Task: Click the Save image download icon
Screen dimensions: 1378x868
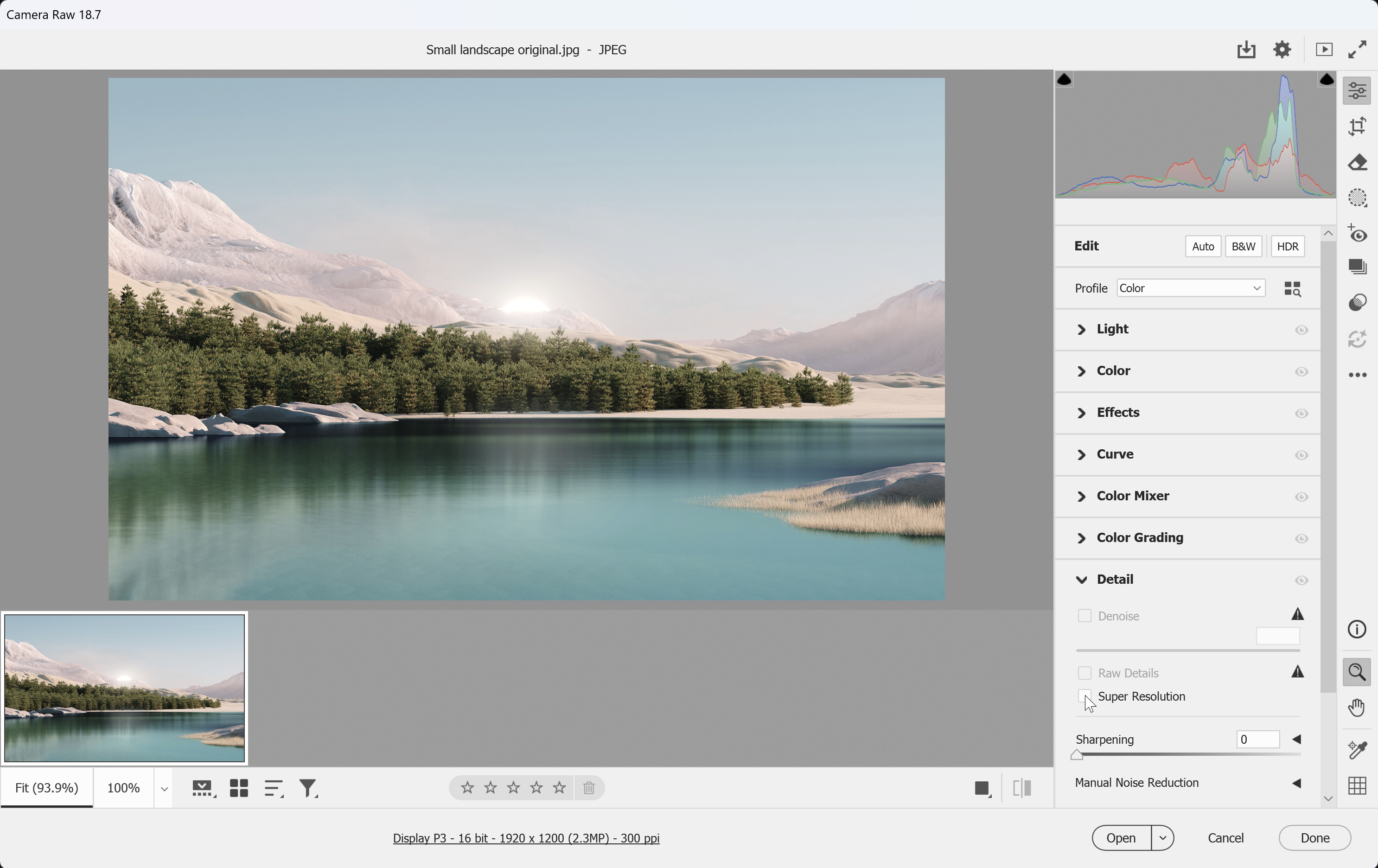Action: [x=1246, y=50]
